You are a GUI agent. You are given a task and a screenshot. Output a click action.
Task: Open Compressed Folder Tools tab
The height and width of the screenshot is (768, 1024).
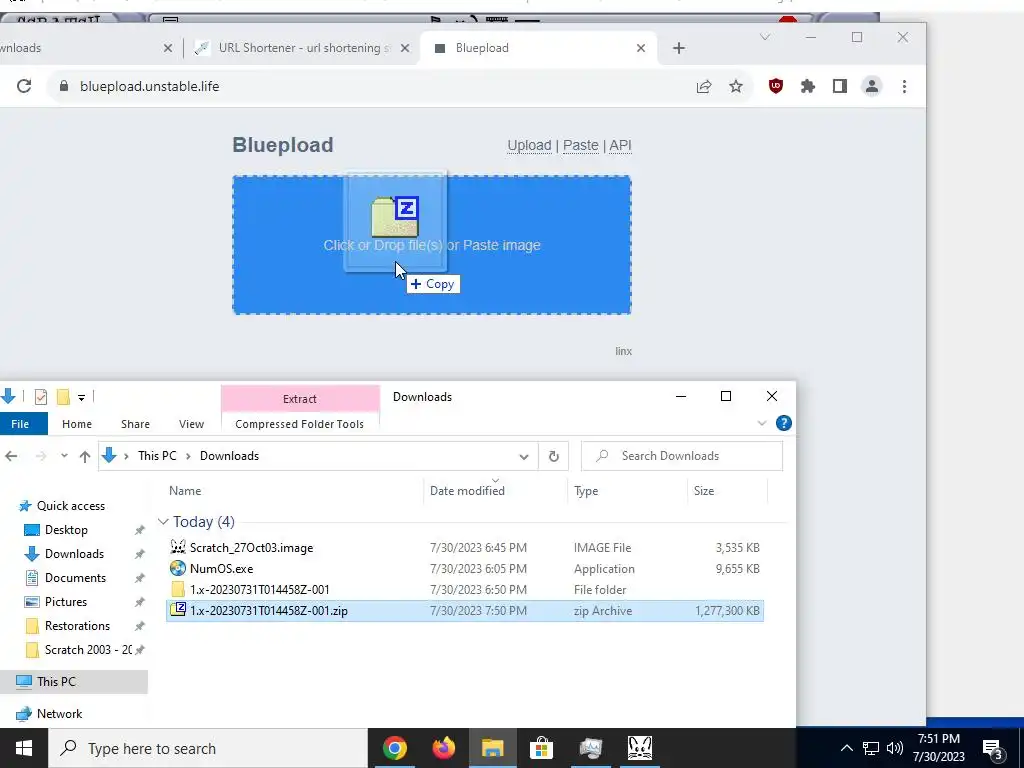pyautogui.click(x=300, y=424)
